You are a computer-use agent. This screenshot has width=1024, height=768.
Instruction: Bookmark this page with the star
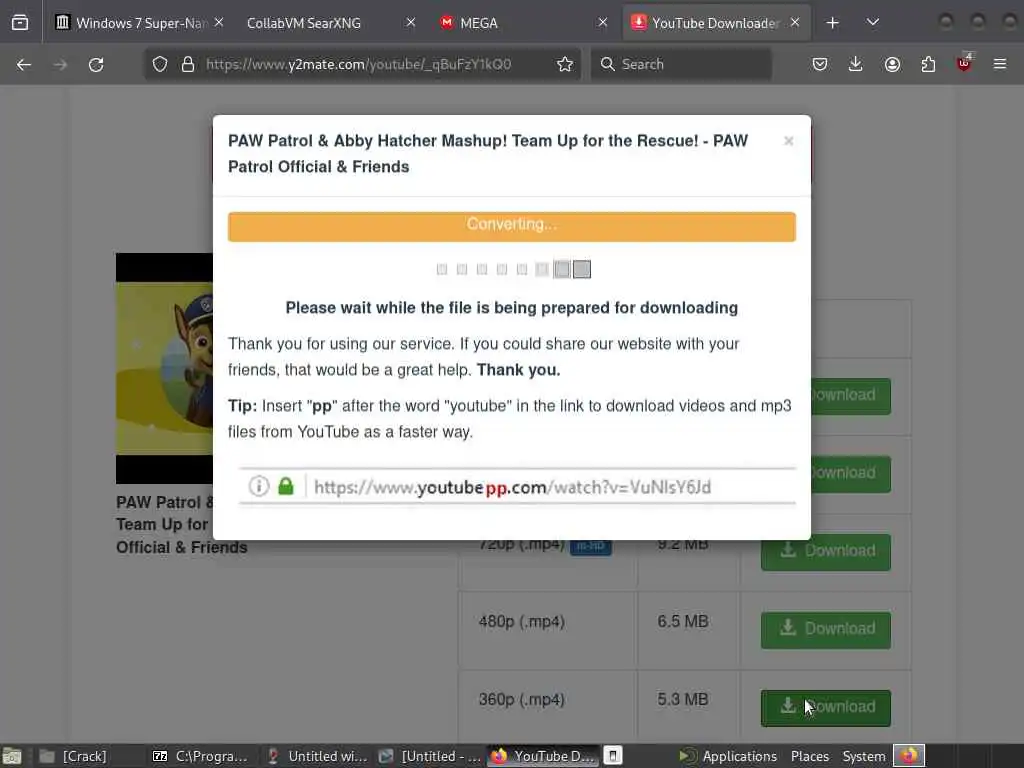[x=565, y=64]
